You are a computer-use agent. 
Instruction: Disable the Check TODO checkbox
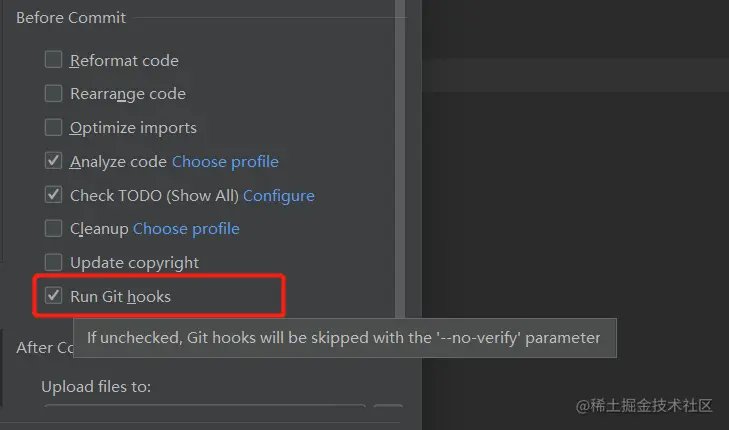pos(53,194)
